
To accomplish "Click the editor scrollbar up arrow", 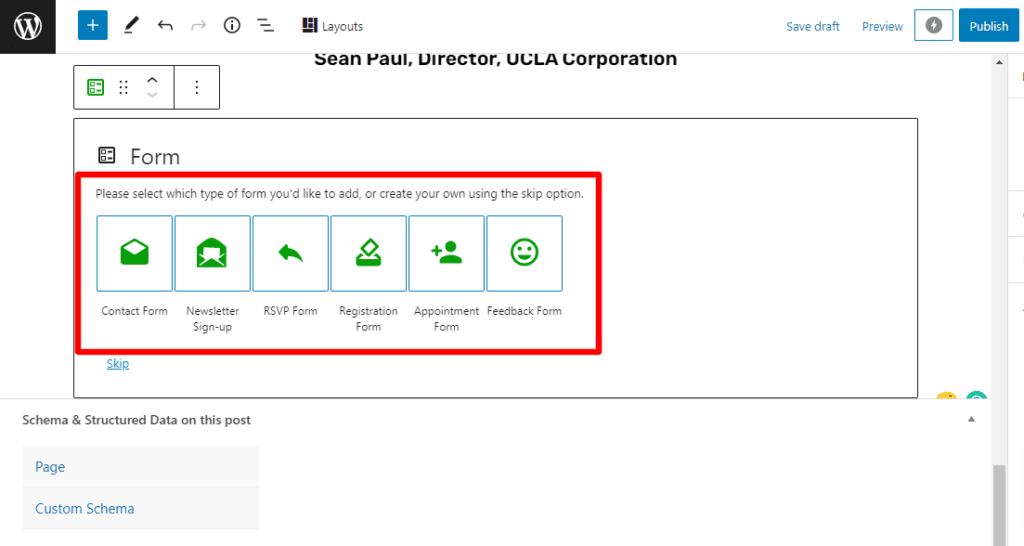I will (x=999, y=63).
